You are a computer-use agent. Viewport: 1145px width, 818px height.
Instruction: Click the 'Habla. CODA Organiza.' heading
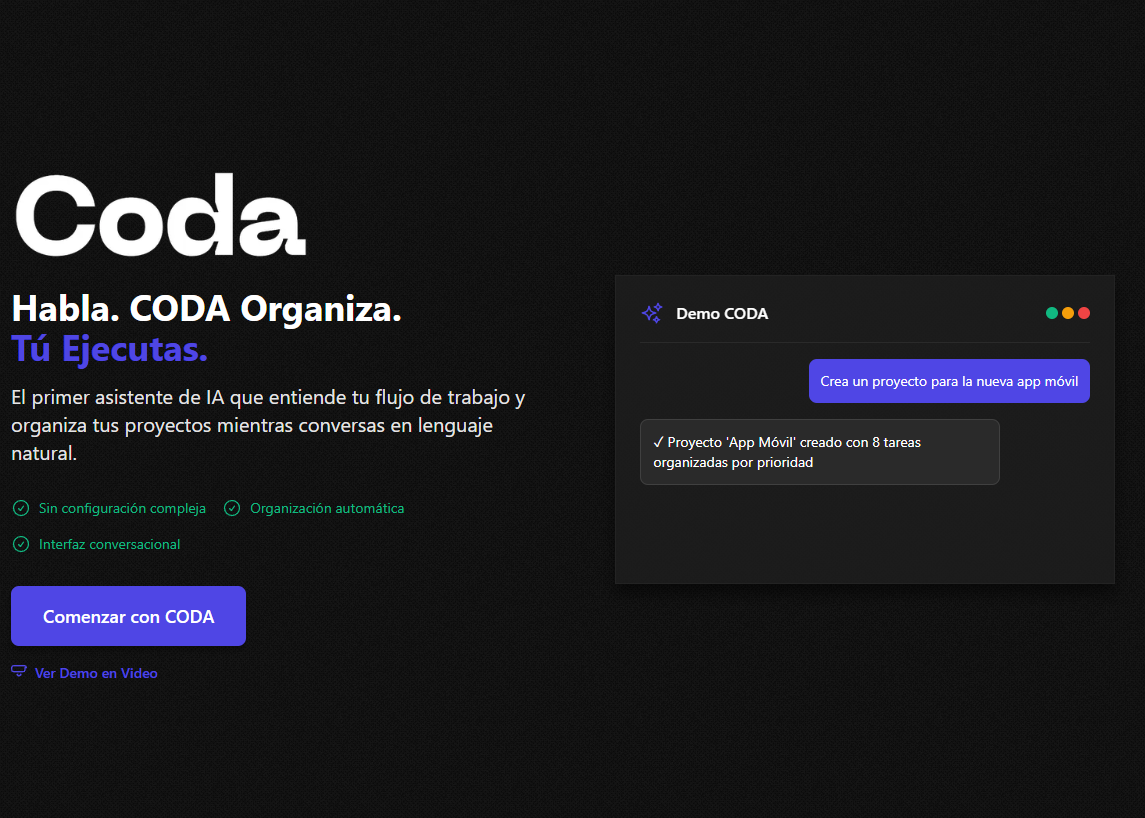pos(206,308)
